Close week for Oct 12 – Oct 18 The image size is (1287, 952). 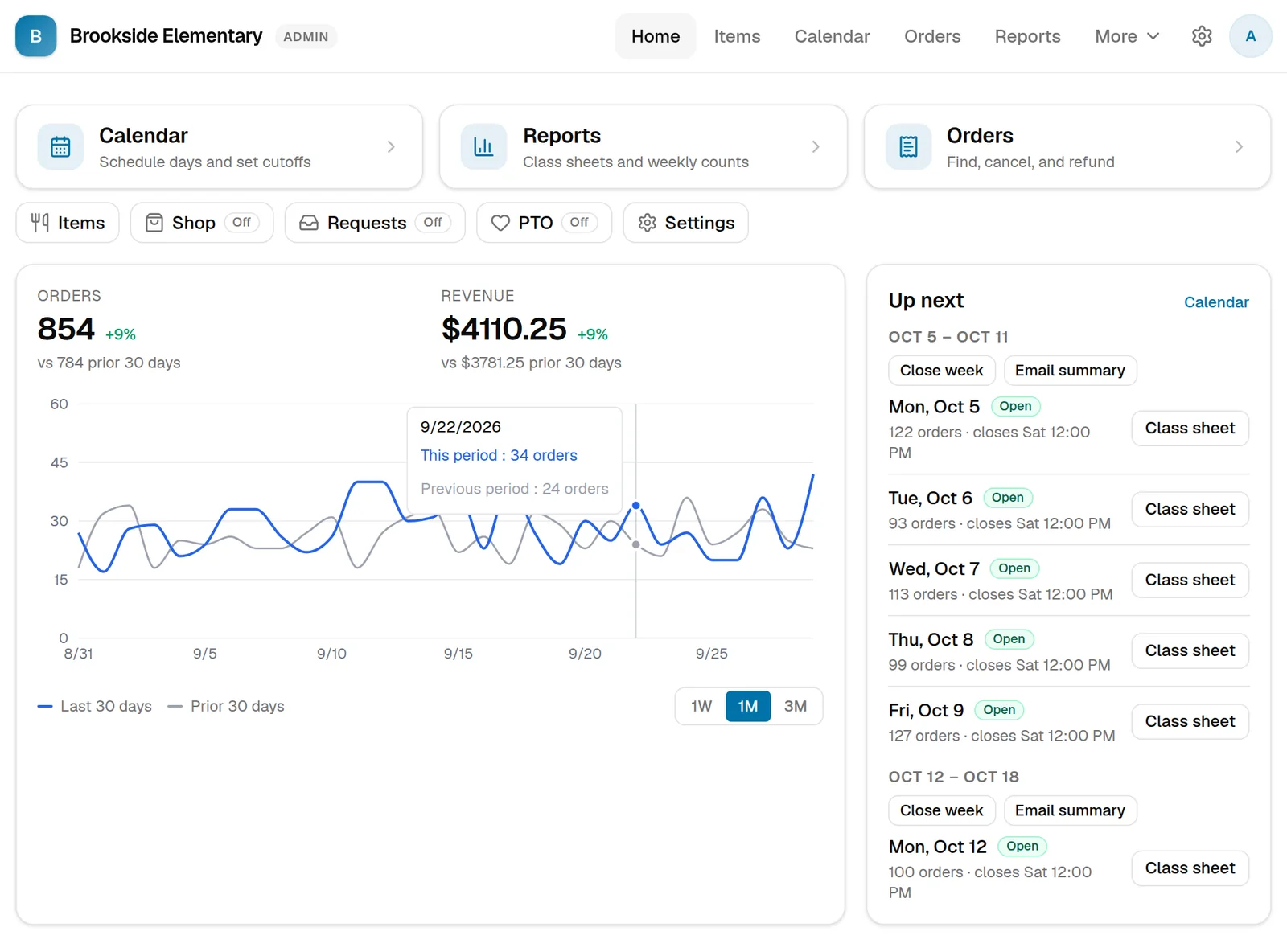[942, 810]
